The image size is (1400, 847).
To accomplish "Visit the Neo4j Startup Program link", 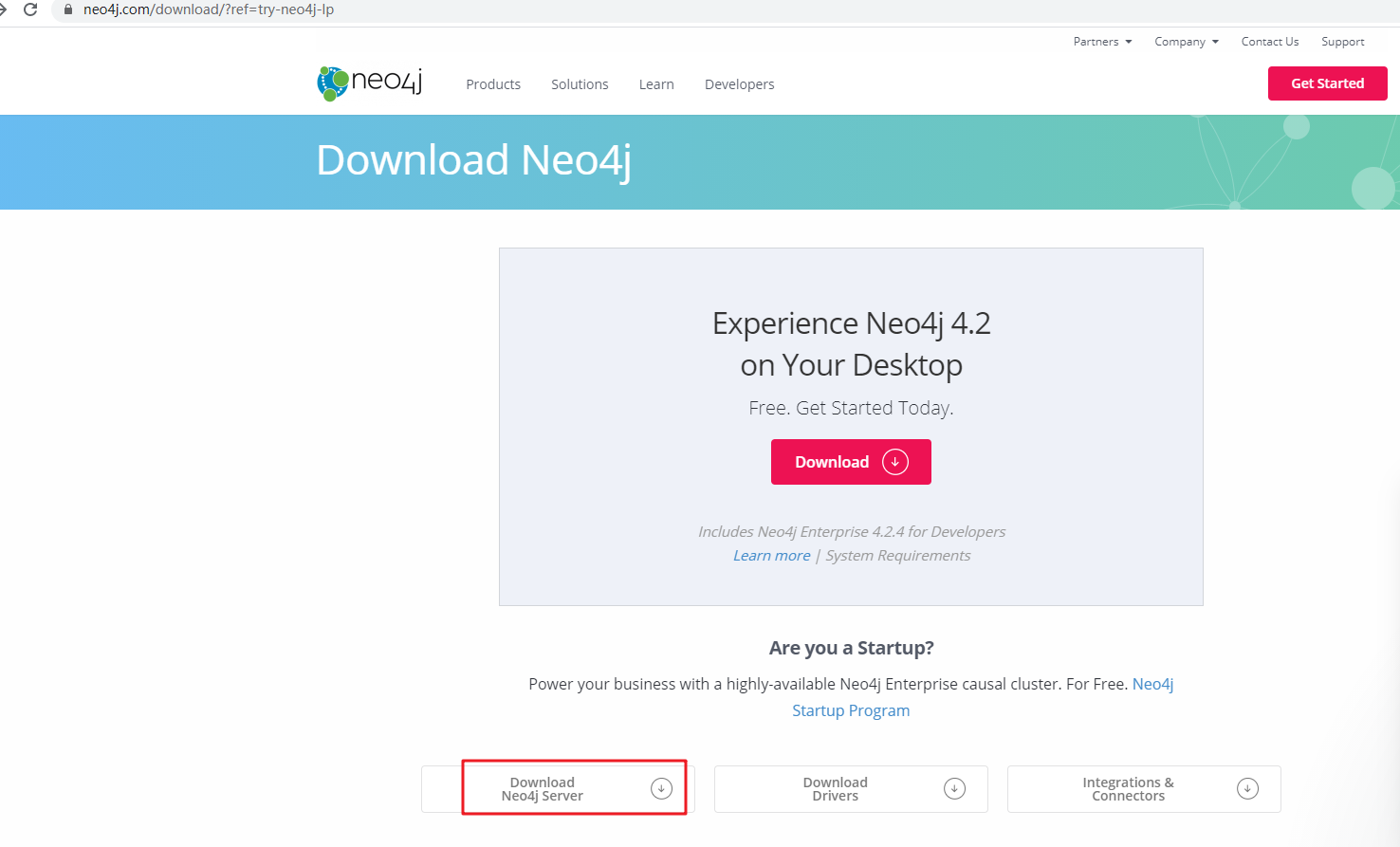I will pos(850,710).
